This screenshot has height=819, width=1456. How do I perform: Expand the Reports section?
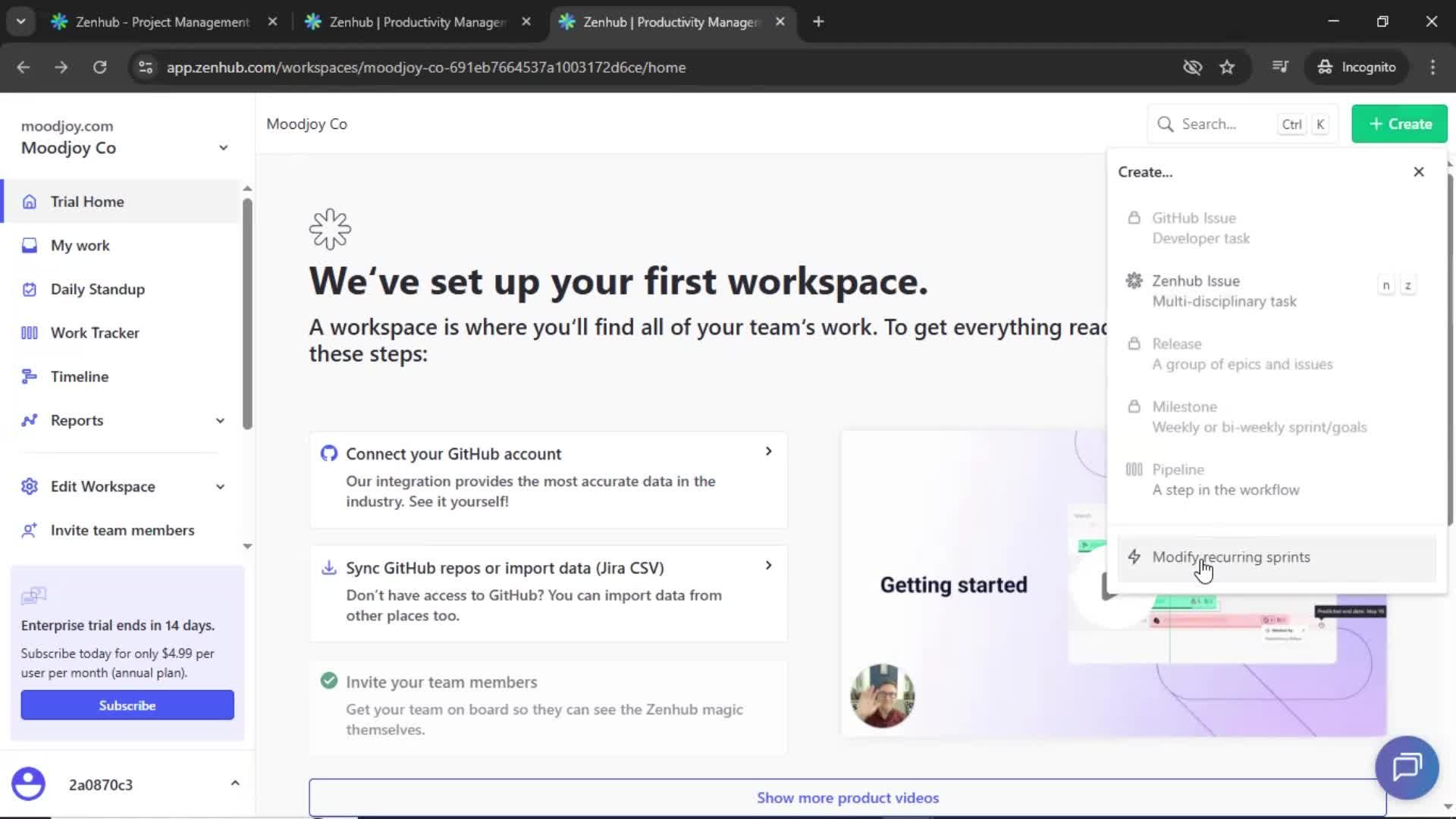click(x=219, y=420)
